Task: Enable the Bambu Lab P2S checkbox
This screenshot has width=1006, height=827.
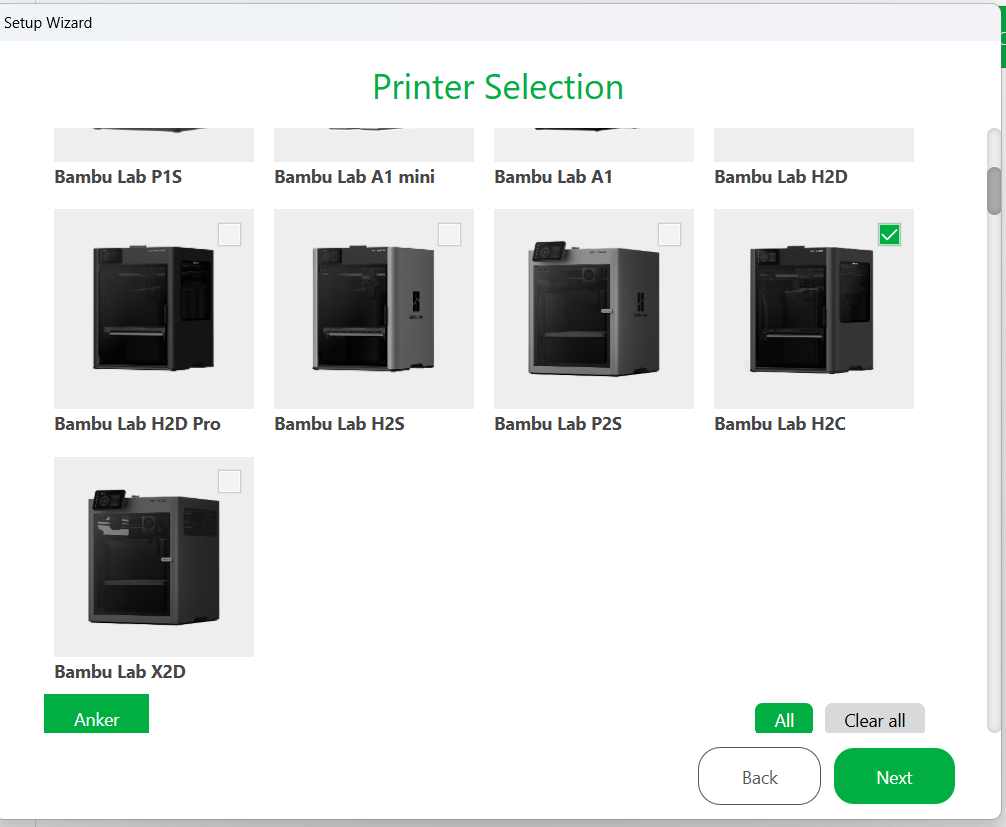Action: pyautogui.click(x=669, y=234)
